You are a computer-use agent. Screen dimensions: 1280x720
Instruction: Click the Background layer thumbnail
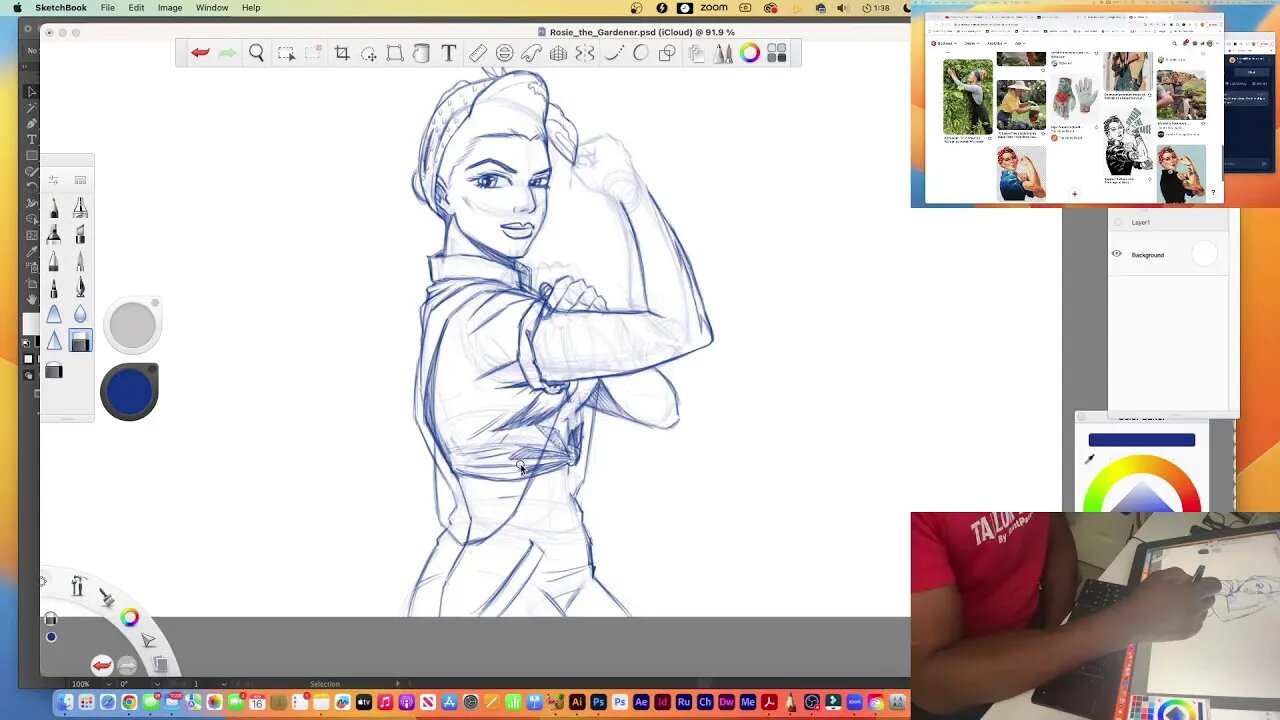pos(1205,254)
